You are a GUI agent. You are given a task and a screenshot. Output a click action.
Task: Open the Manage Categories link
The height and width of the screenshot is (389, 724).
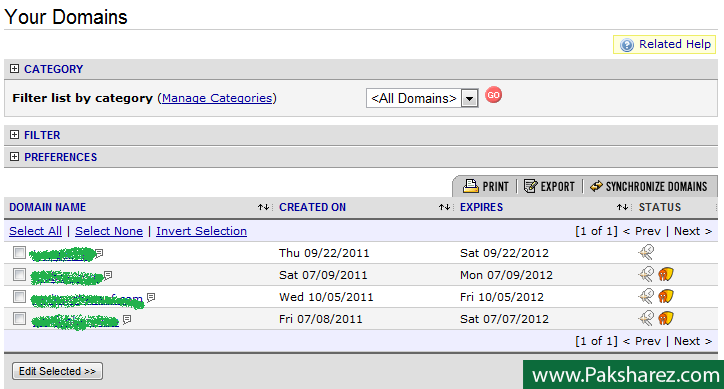217,98
